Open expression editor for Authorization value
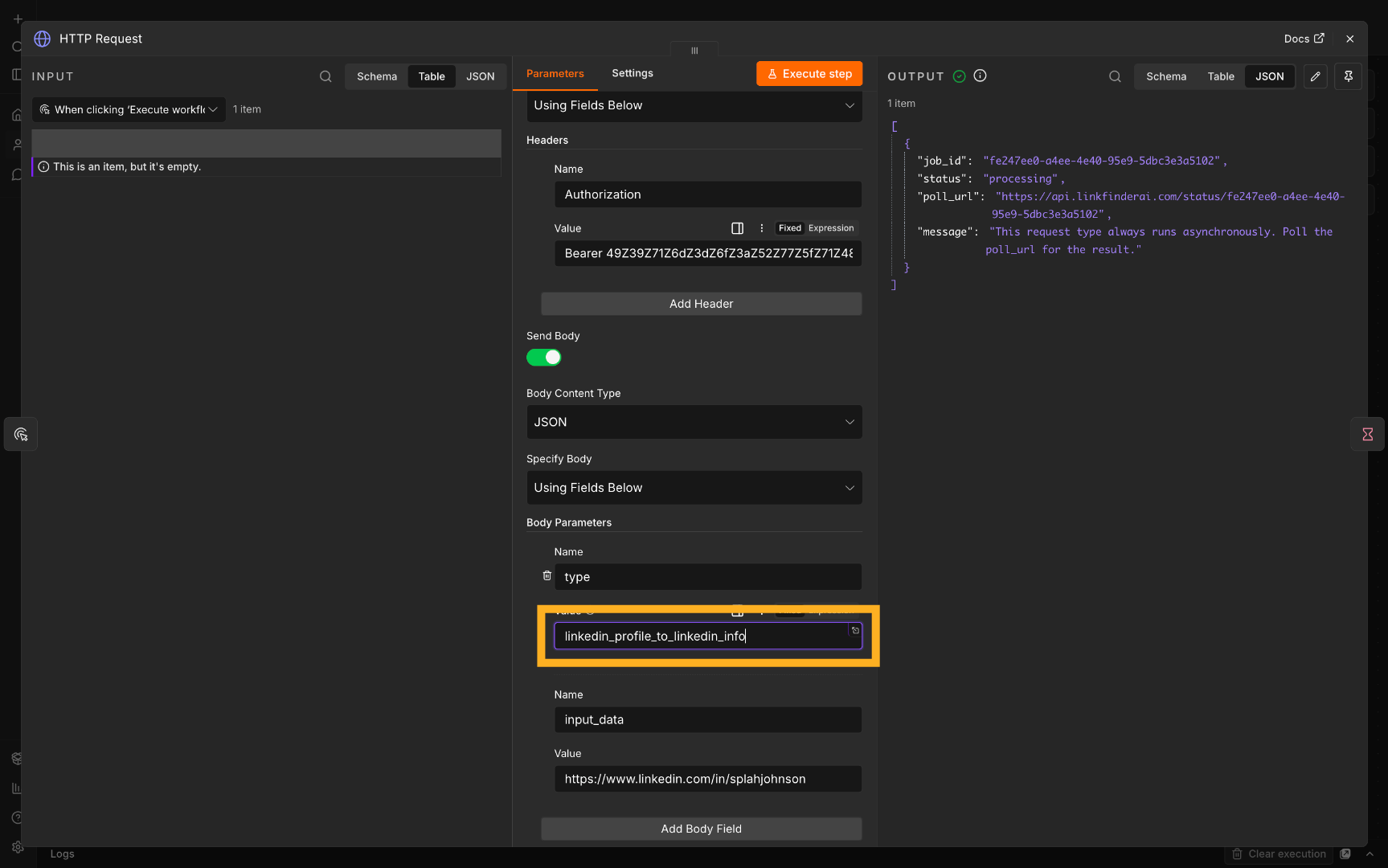 point(737,228)
